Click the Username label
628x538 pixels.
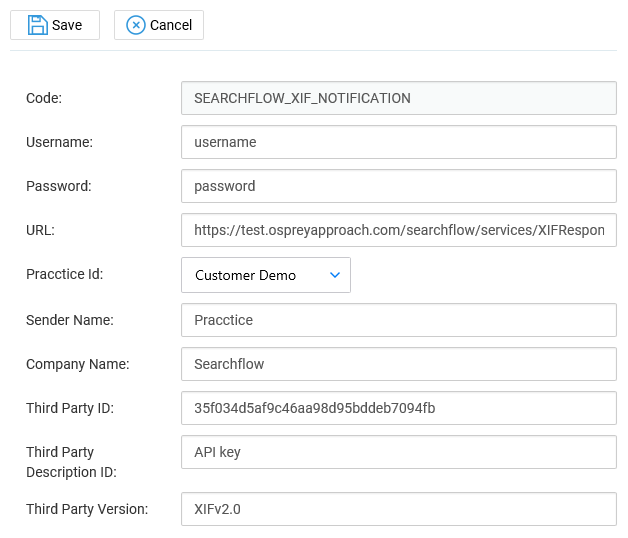(59, 142)
